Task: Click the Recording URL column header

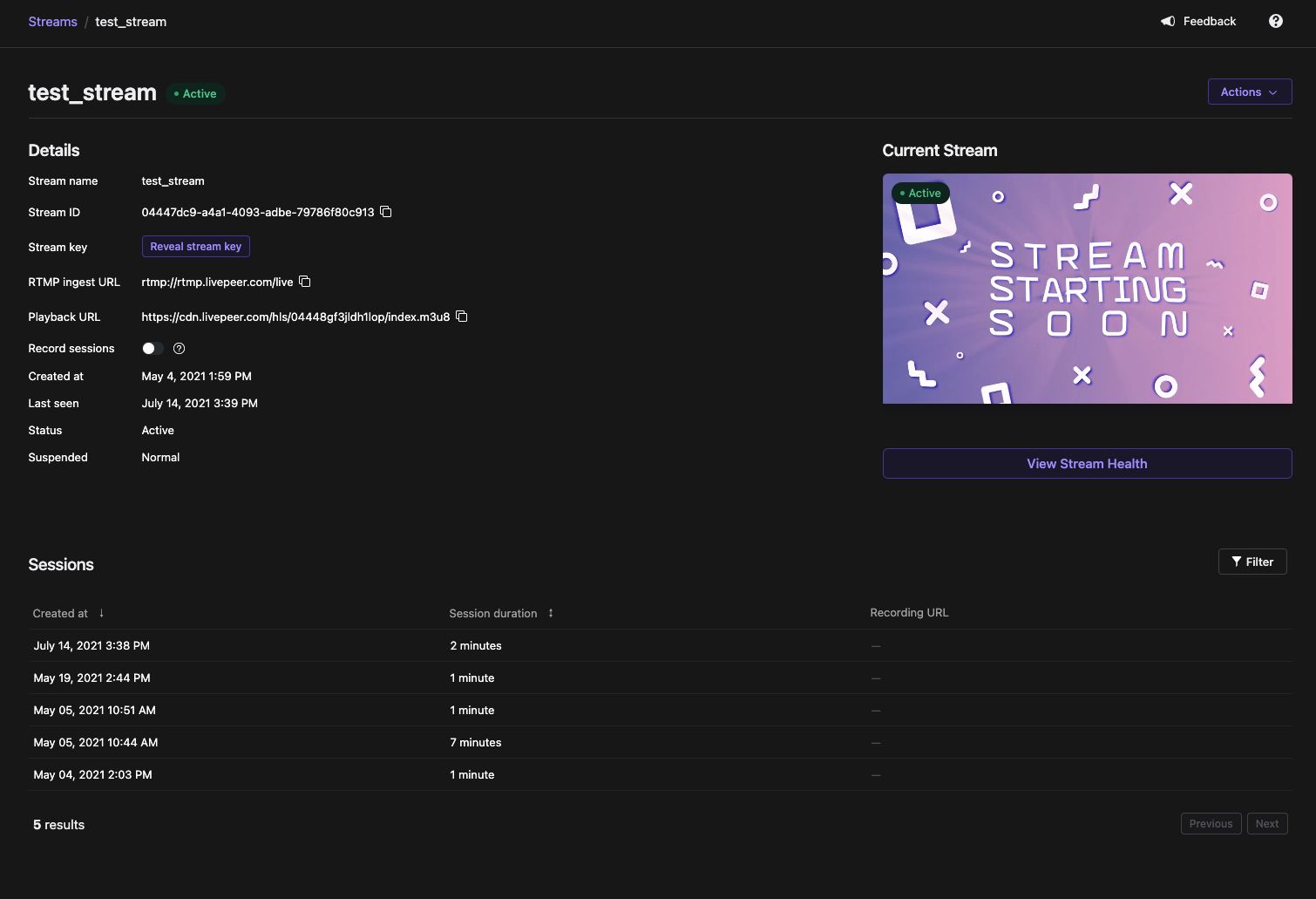Action: coord(909,613)
